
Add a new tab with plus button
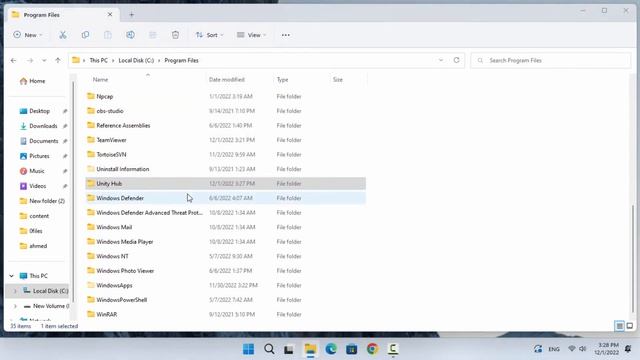pos(131,15)
